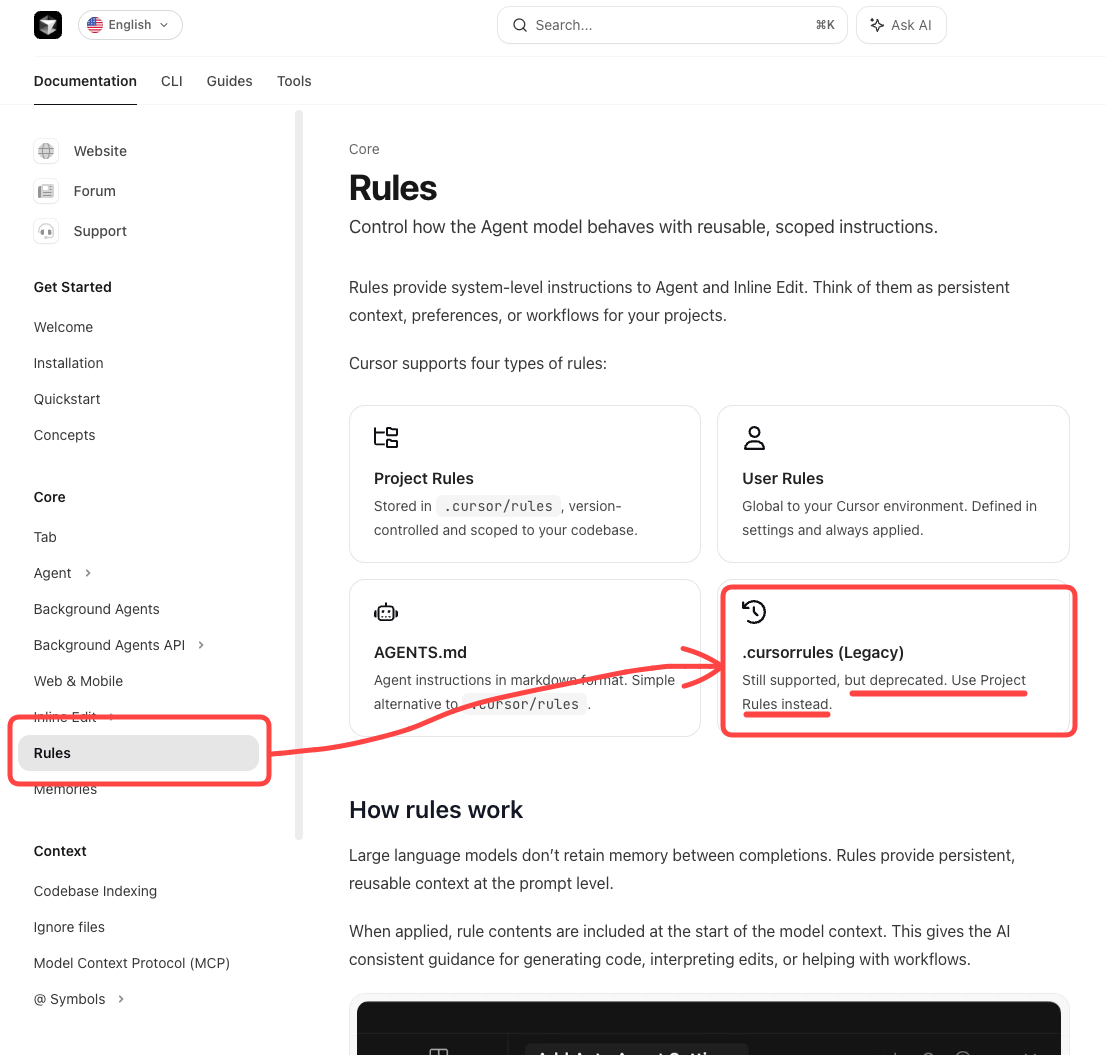
Task: Click the Forum newspaper icon
Action: click(x=46, y=191)
